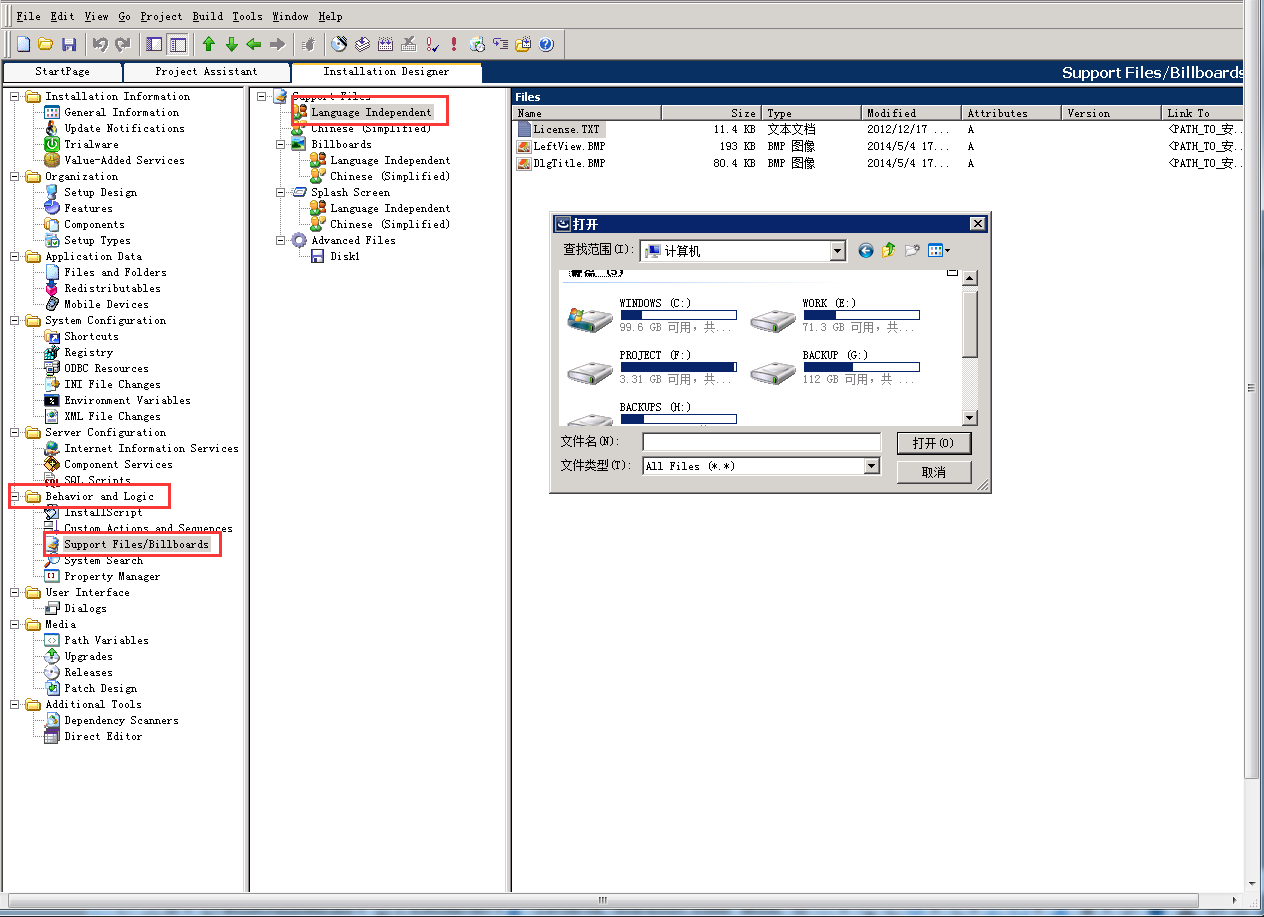Click the create new folder icon in dialog
The width and height of the screenshot is (1264, 917).
912,251
